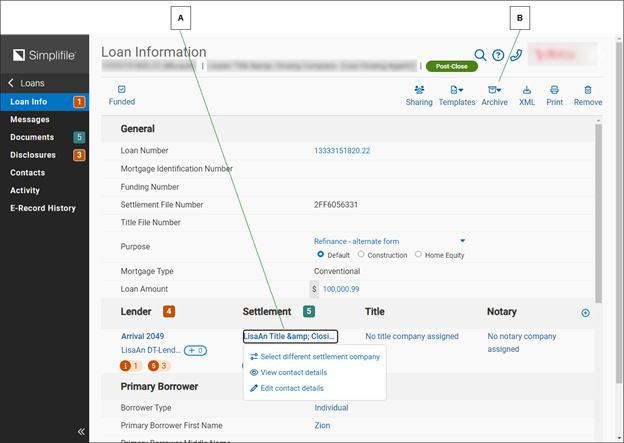This screenshot has width=624, height=443.
Task: Click the Simplifile logo
Action: tap(44, 55)
